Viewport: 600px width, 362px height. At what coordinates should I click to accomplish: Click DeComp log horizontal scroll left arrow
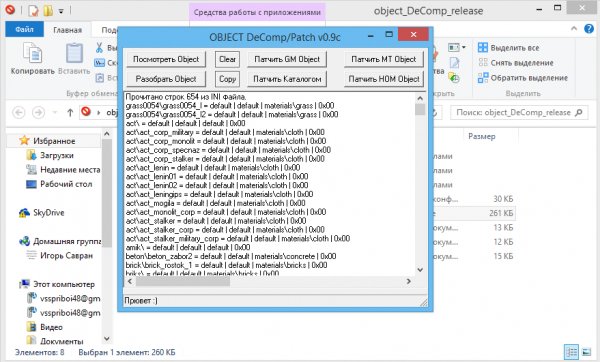(130, 281)
